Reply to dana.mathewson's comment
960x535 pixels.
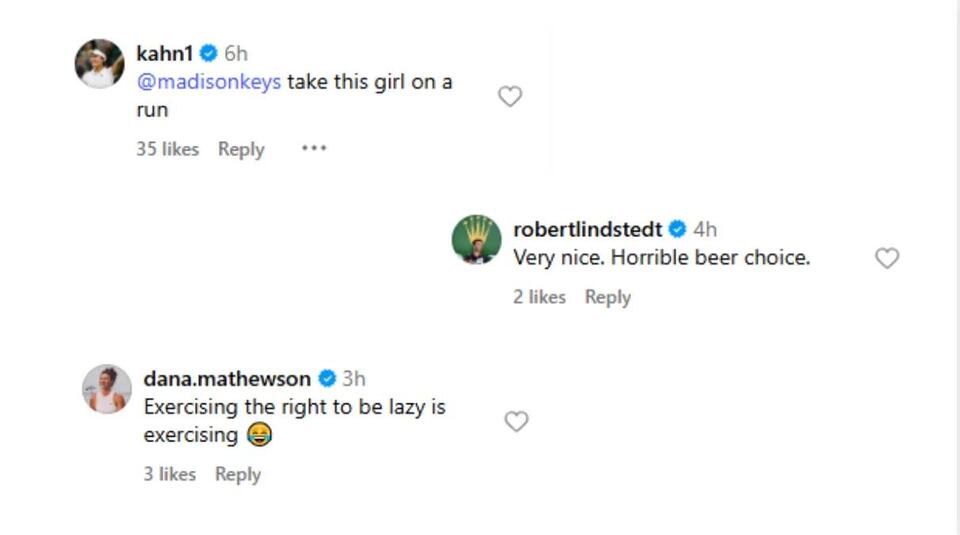click(238, 474)
